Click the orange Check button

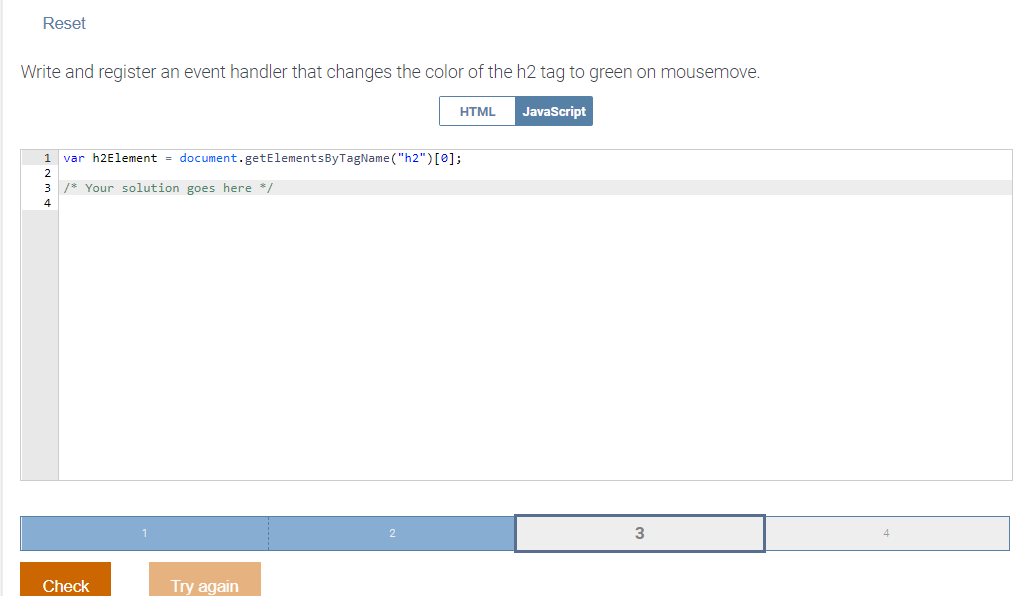click(x=65, y=580)
